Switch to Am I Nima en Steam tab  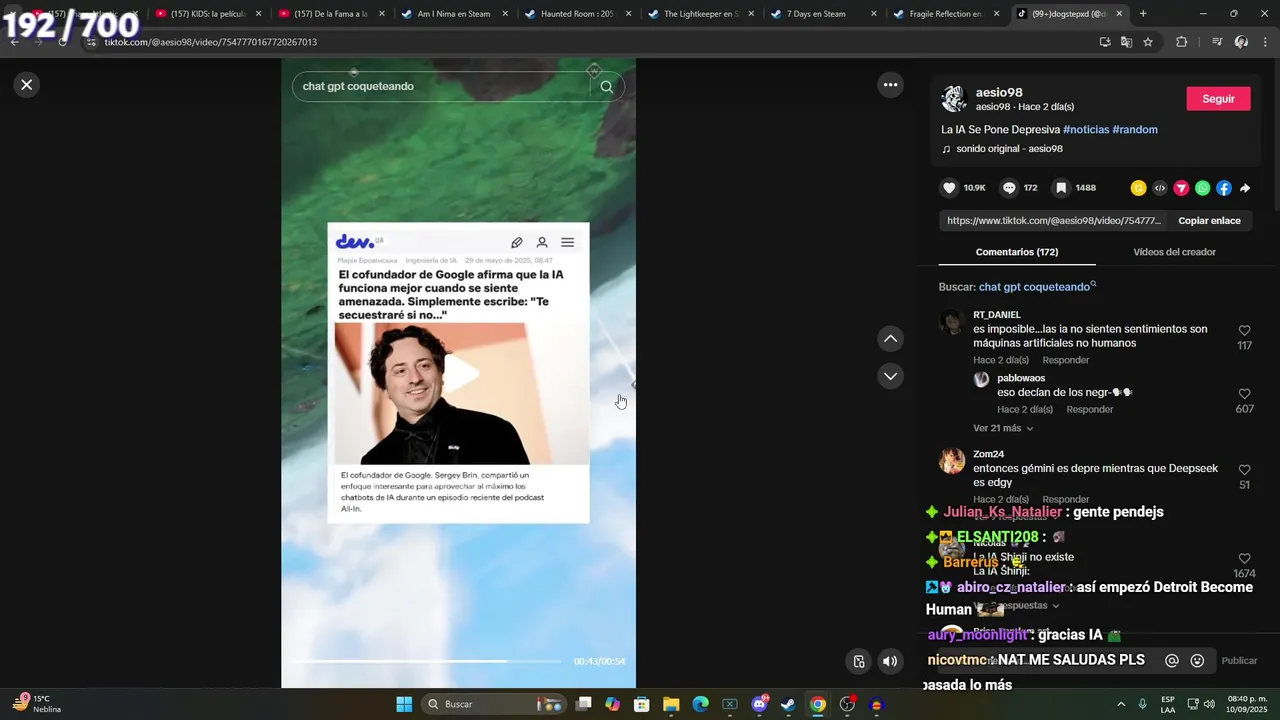(453, 14)
